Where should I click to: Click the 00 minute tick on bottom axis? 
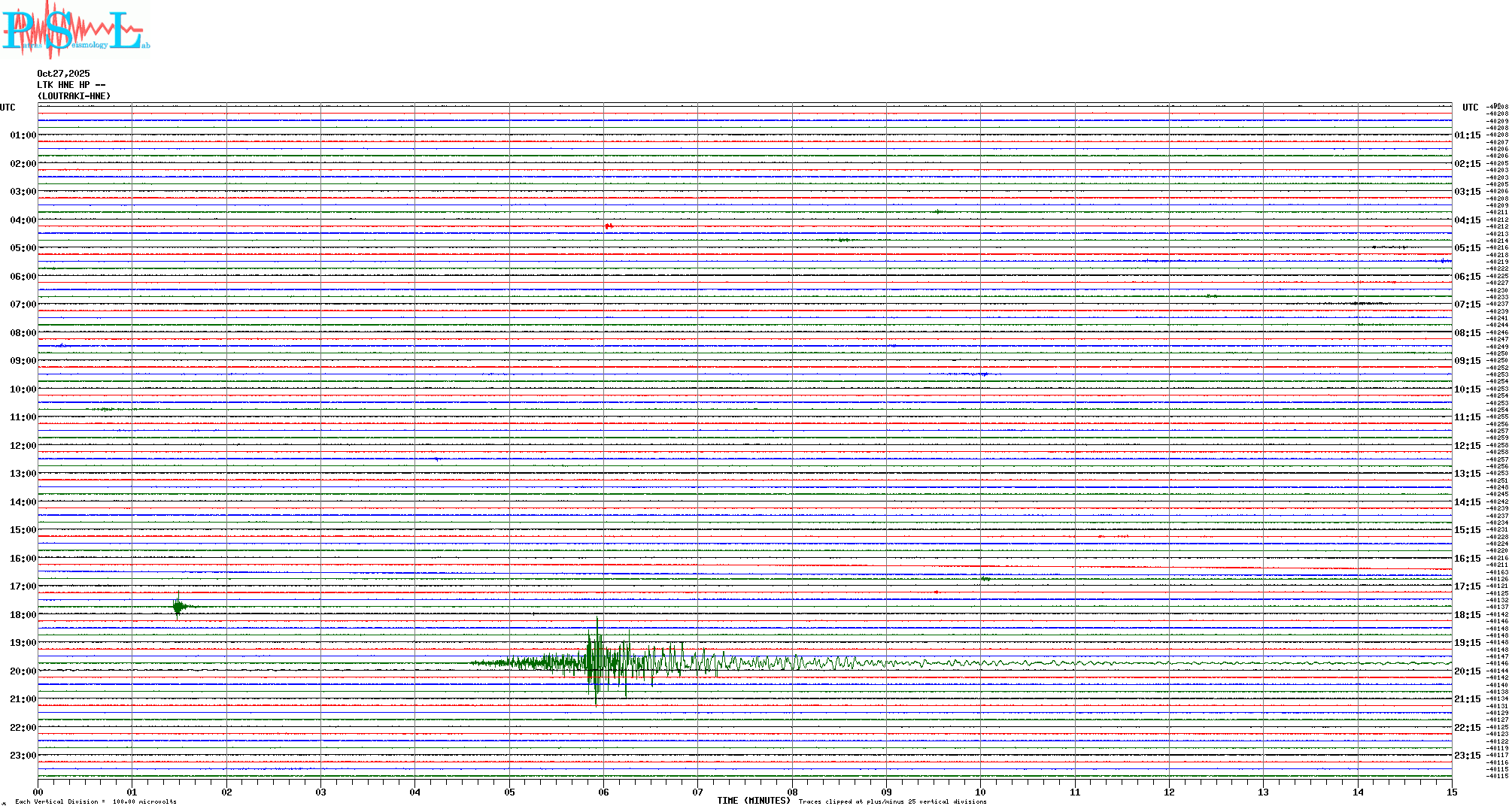pos(38,792)
